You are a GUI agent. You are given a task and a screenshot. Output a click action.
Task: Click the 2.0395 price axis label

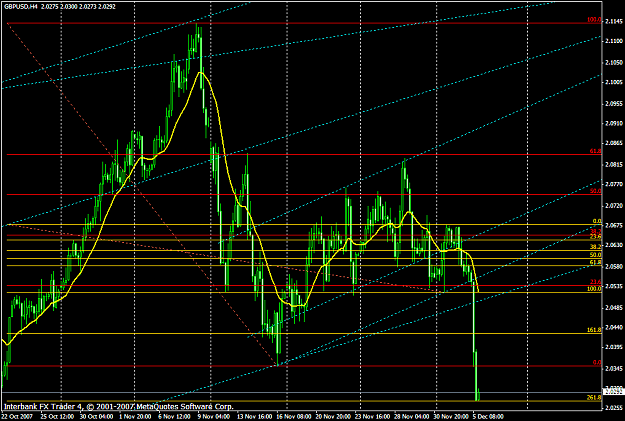point(614,347)
